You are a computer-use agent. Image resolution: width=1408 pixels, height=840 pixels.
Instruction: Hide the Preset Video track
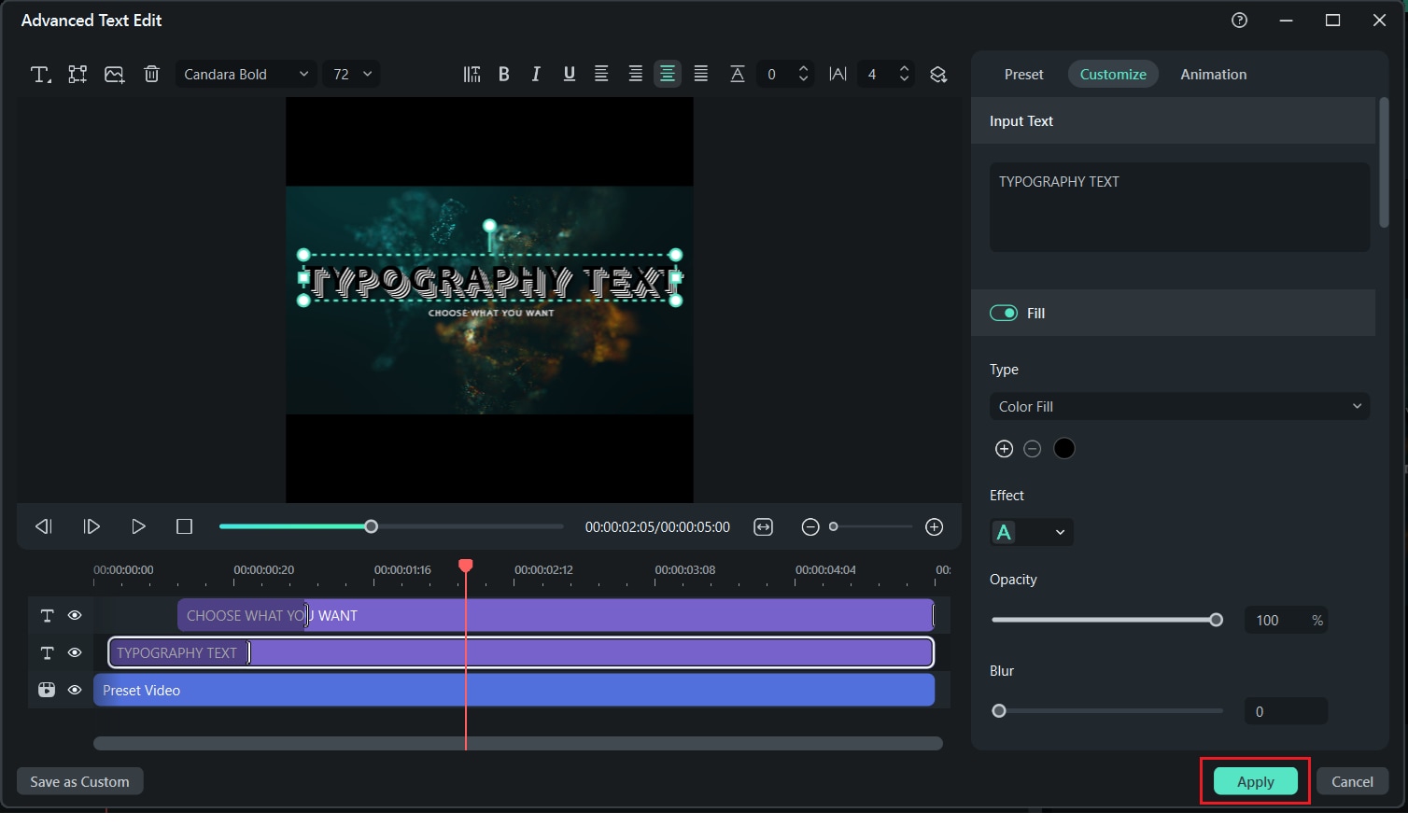pos(75,690)
